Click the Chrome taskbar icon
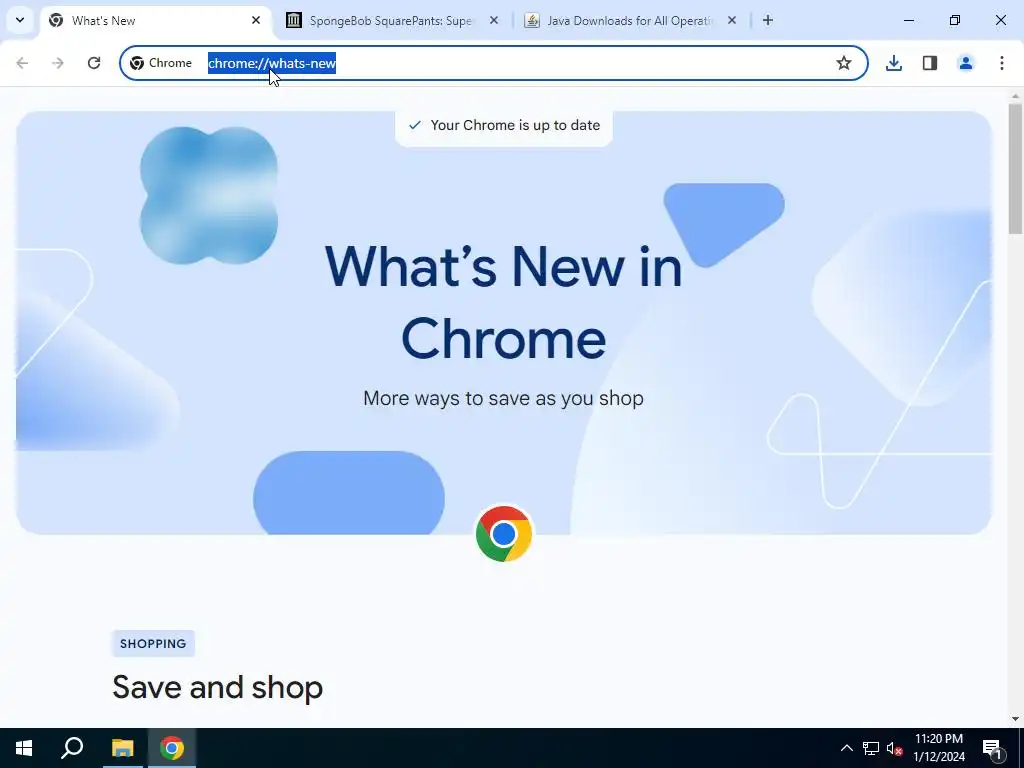The width and height of the screenshot is (1024, 768). [x=172, y=748]
